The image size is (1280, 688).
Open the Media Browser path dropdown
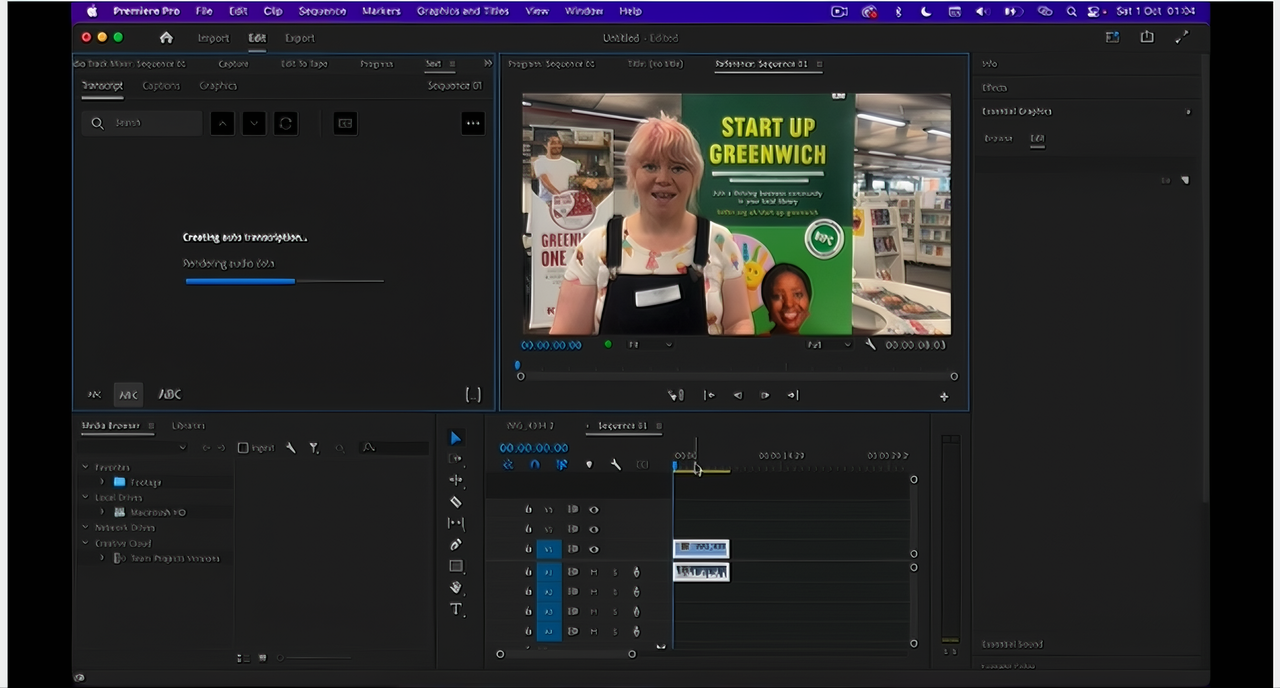(133, 448)
